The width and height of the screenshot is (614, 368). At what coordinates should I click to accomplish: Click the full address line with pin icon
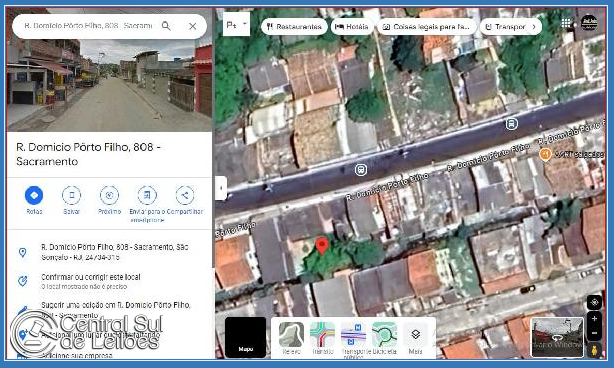(109, 252)
